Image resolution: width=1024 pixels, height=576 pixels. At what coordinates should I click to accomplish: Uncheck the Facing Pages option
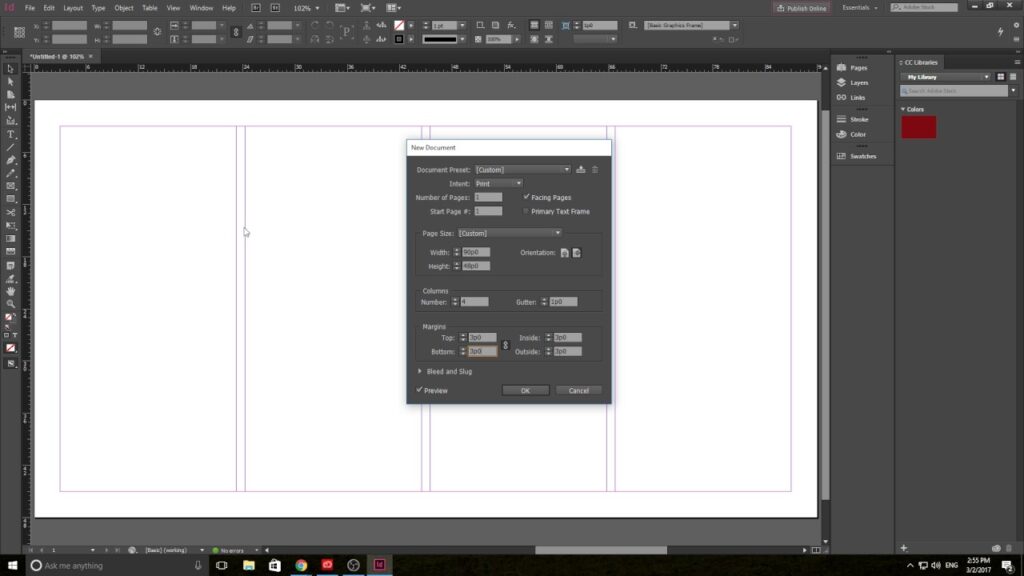coord(527,197)
